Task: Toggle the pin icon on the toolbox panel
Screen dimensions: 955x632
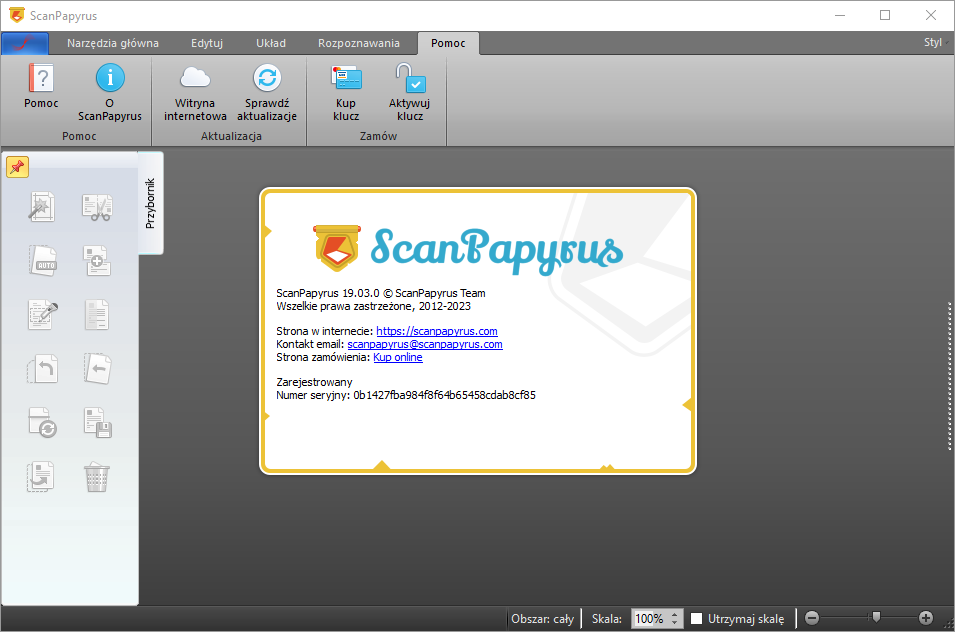Action: coord(18,166)
